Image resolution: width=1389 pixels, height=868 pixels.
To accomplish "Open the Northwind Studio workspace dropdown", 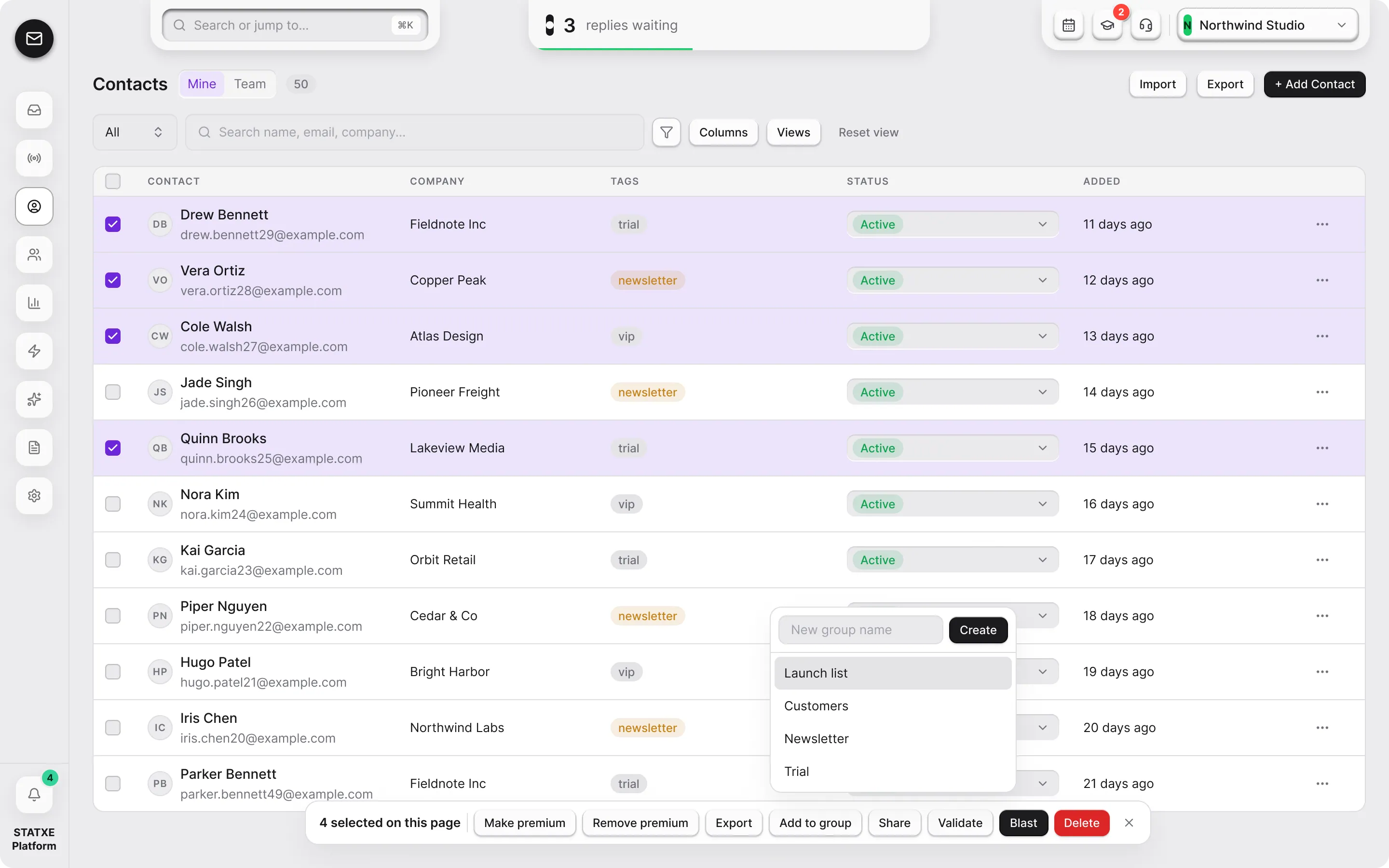I will 1267,25.
